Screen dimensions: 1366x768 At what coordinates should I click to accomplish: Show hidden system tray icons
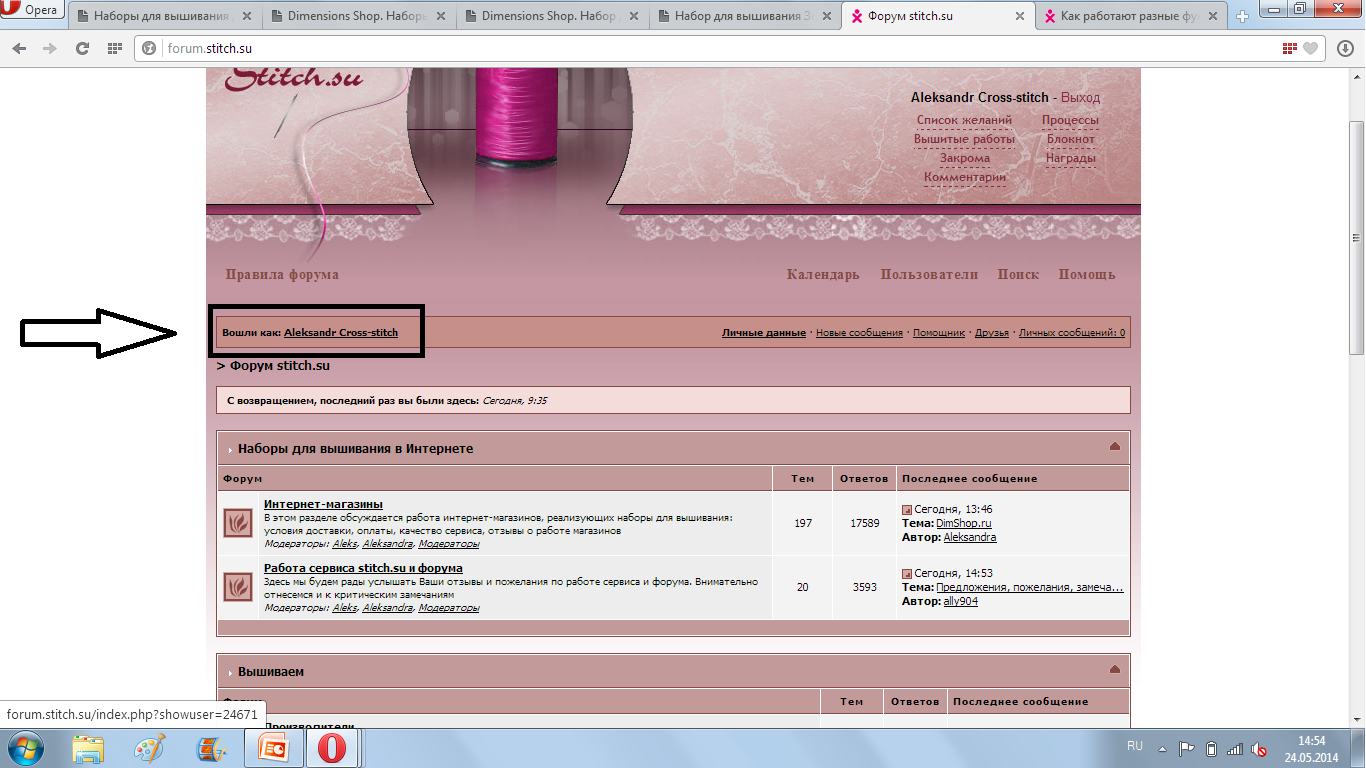coord(1163,748)
